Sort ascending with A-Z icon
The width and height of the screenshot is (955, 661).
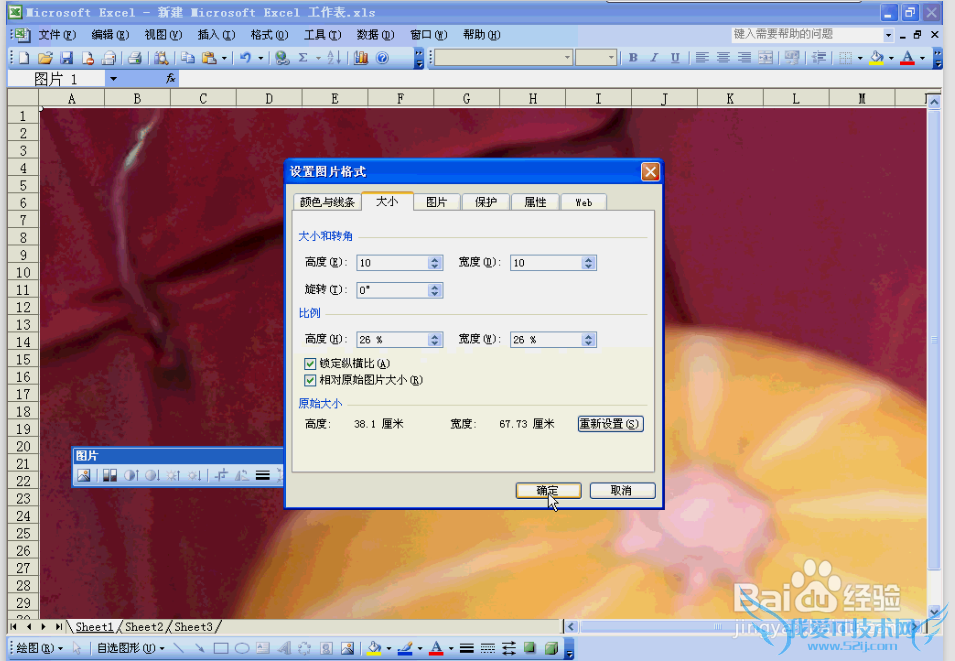[334, 58]
